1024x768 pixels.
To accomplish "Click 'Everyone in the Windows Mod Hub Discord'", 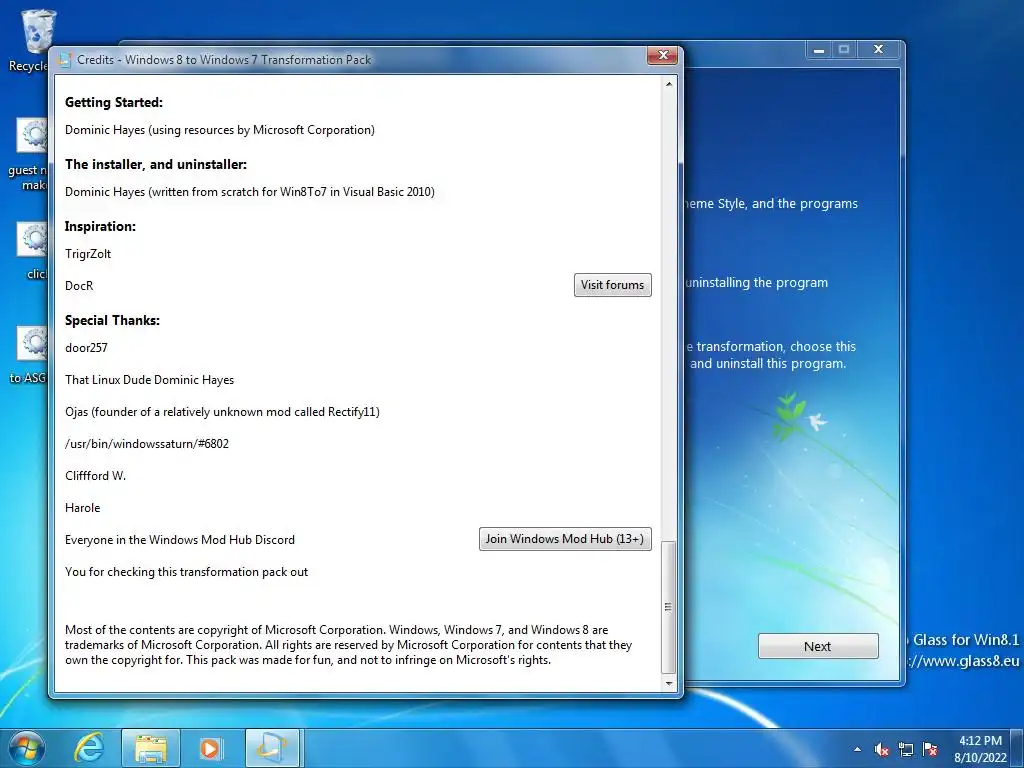I will click(x=180, y=540).
